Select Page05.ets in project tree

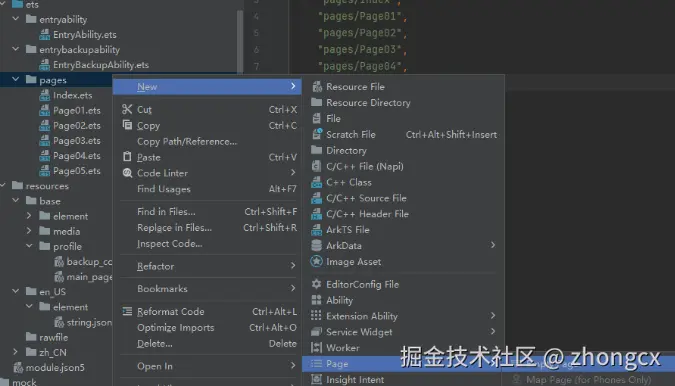coord(77,170)
